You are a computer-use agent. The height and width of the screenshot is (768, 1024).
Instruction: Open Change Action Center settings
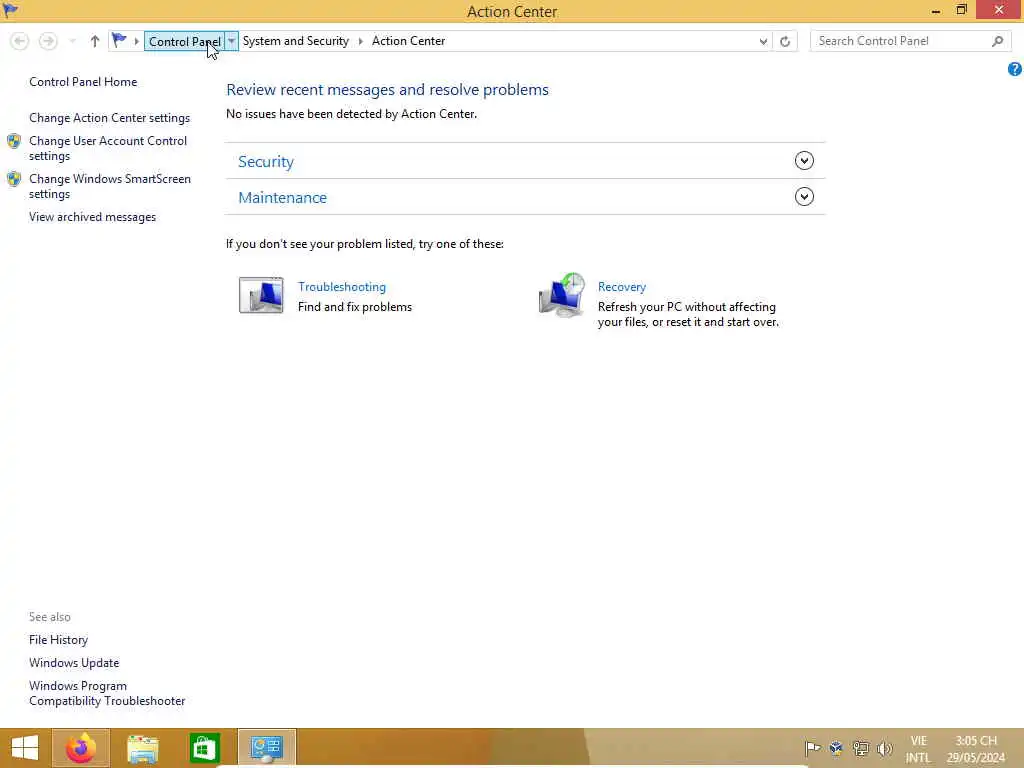point(110,118)
